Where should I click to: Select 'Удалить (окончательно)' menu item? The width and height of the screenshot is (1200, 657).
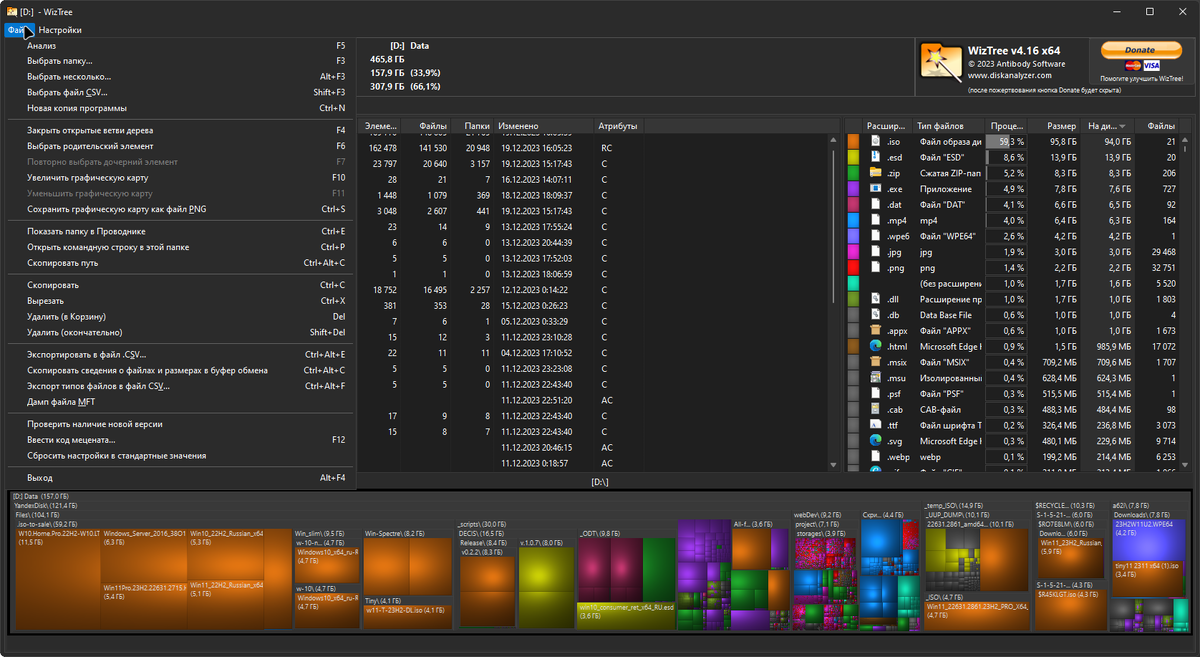[181, 332]
